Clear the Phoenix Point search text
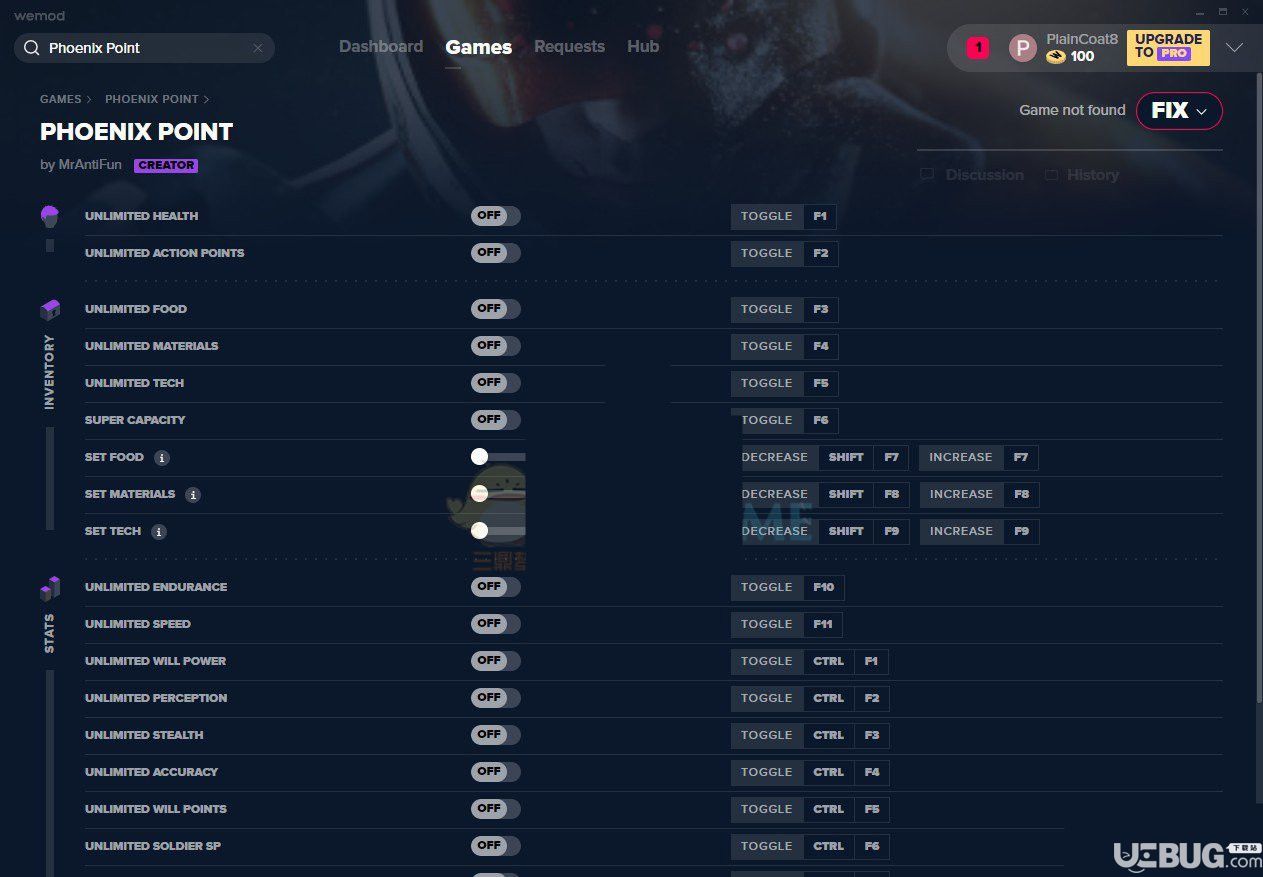This screenshot has width=1263, height=877. [258, 48]
